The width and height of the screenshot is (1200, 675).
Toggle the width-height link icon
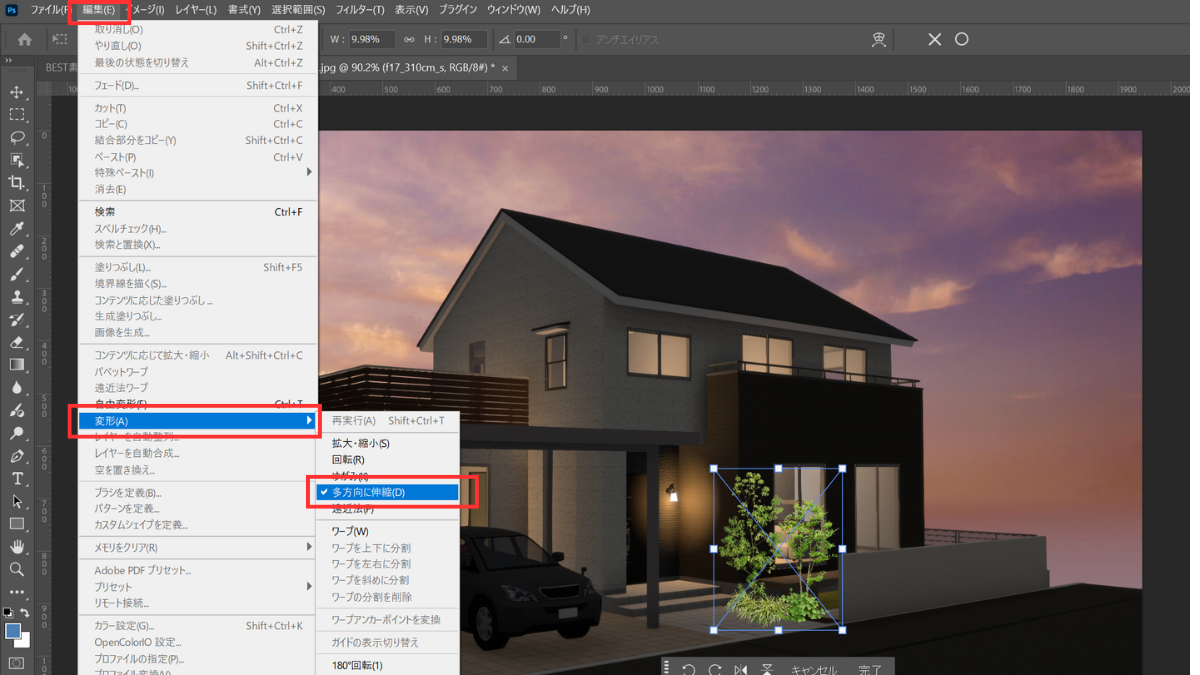point(409,40)
